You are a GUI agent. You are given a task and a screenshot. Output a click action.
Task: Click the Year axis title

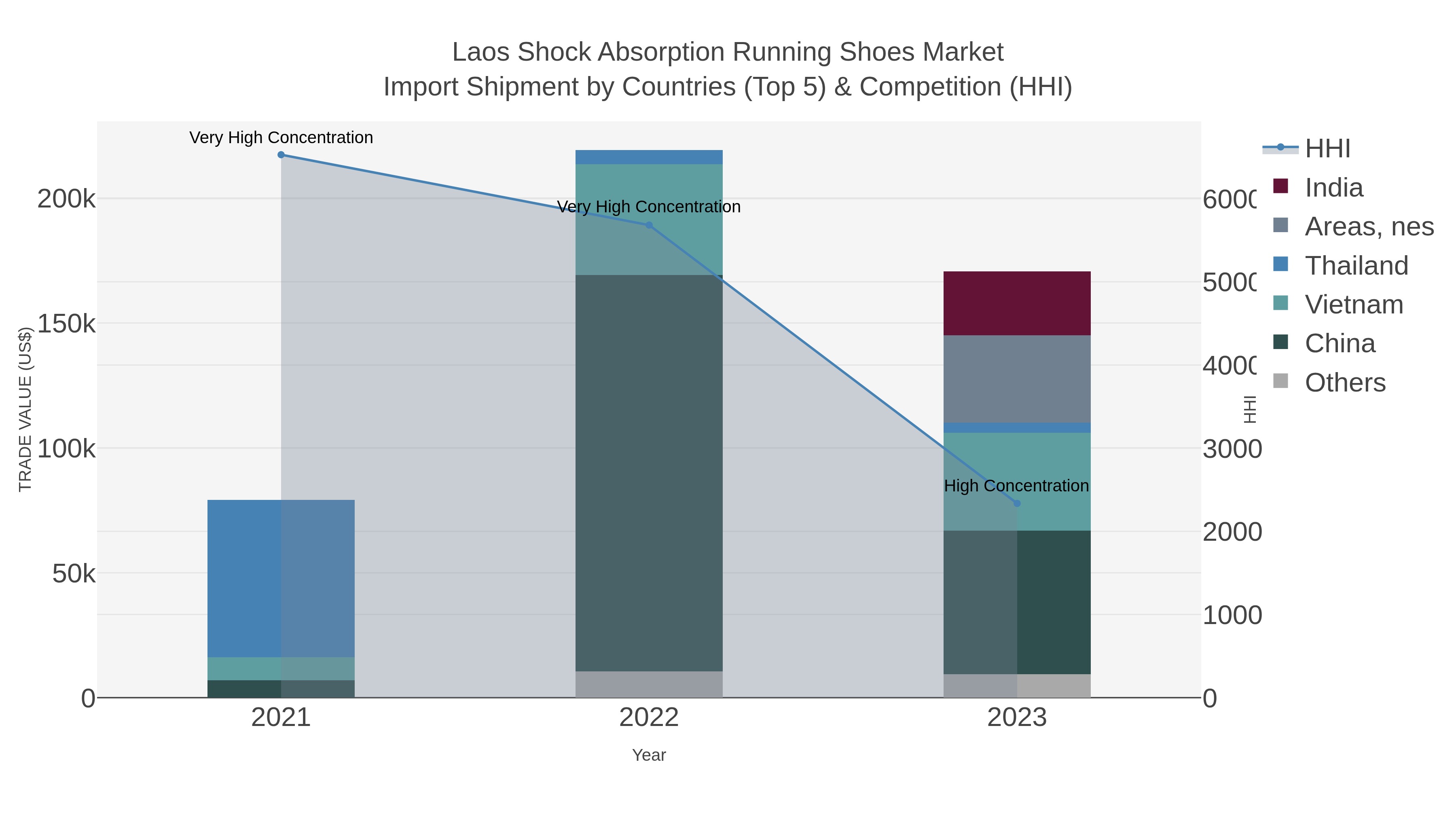click(649, 755)
